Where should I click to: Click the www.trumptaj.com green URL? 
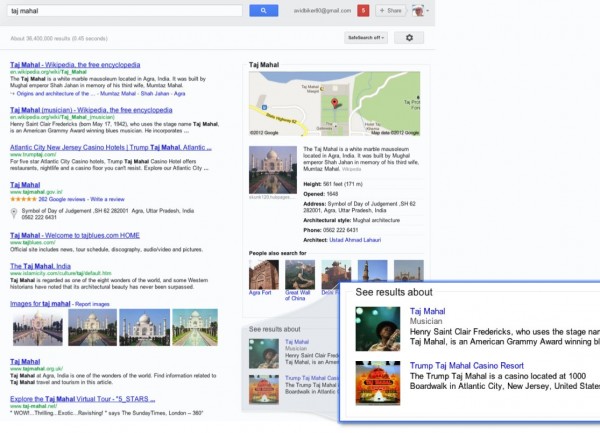[x=33, y=155]
